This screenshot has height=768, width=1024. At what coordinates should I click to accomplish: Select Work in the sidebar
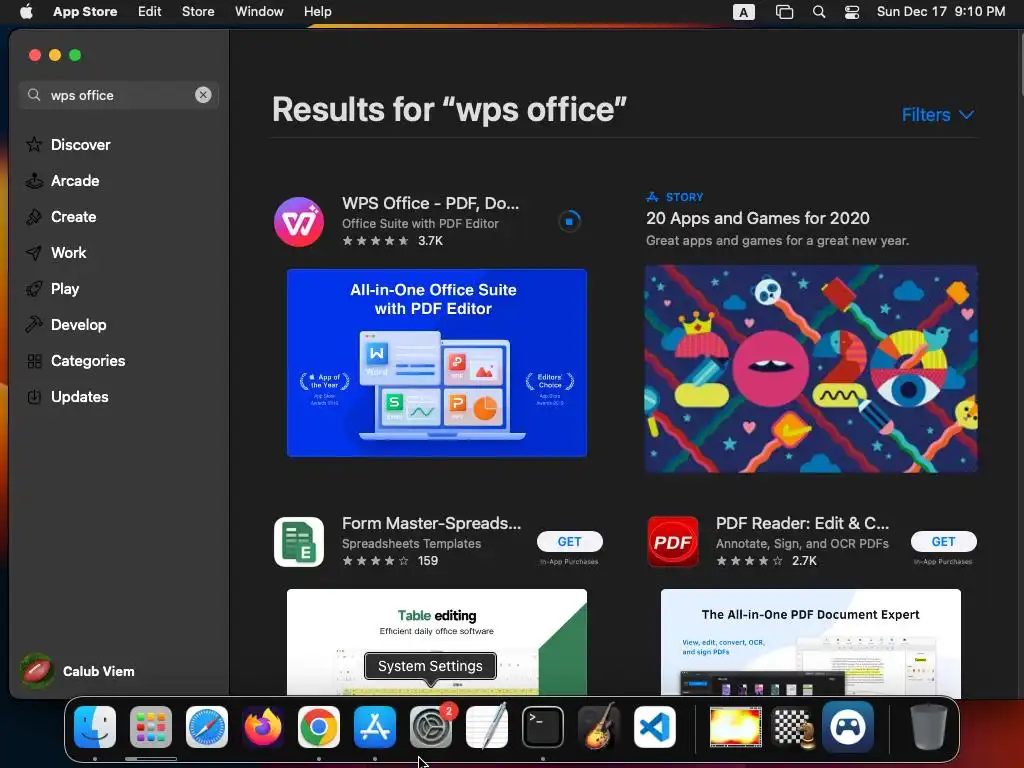tap(69, 253)
